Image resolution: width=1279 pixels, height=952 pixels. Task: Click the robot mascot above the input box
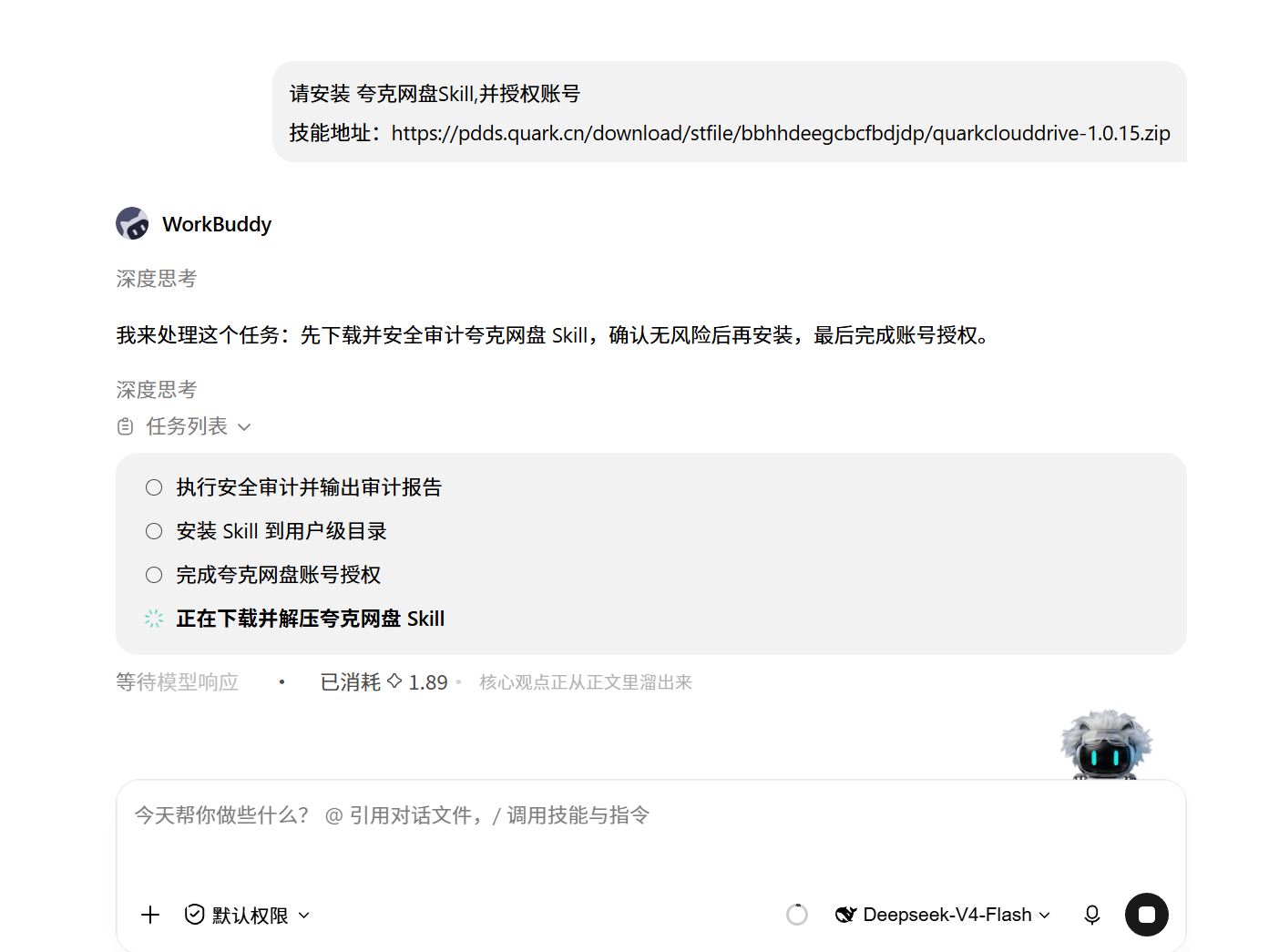coord(1106,744)
